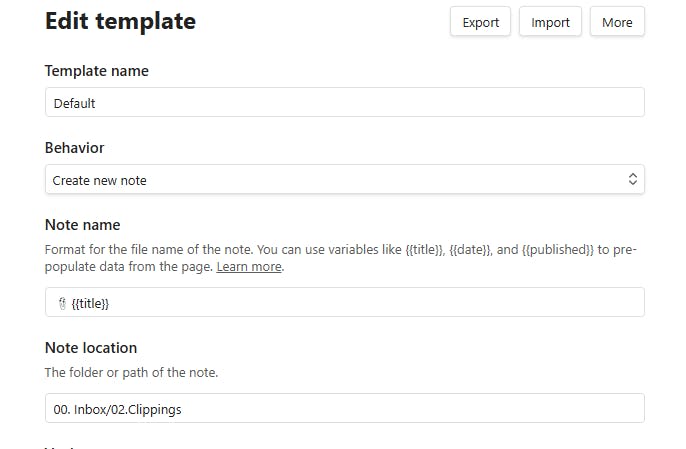
Task: Focus the Note location path field
Action: coord(344,408)
